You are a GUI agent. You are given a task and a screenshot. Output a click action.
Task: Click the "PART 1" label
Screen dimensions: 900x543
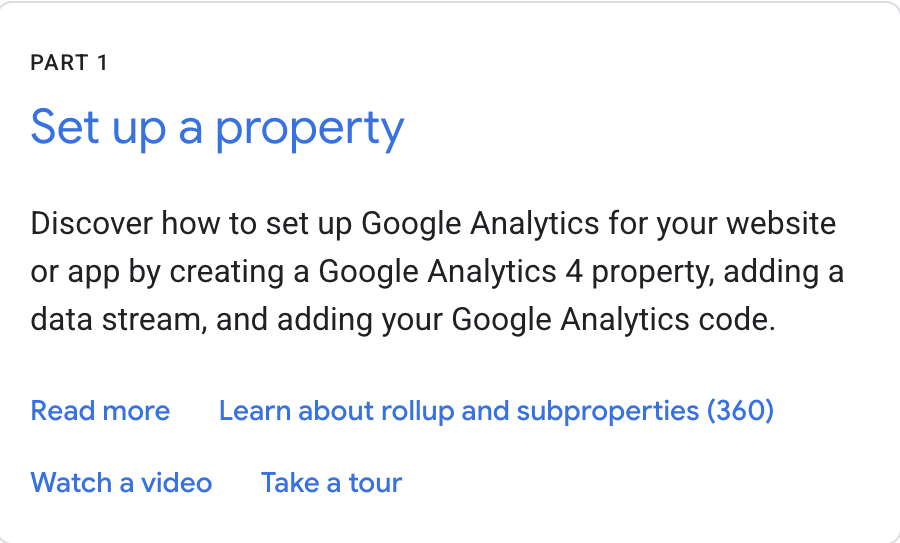pos(69,64)
